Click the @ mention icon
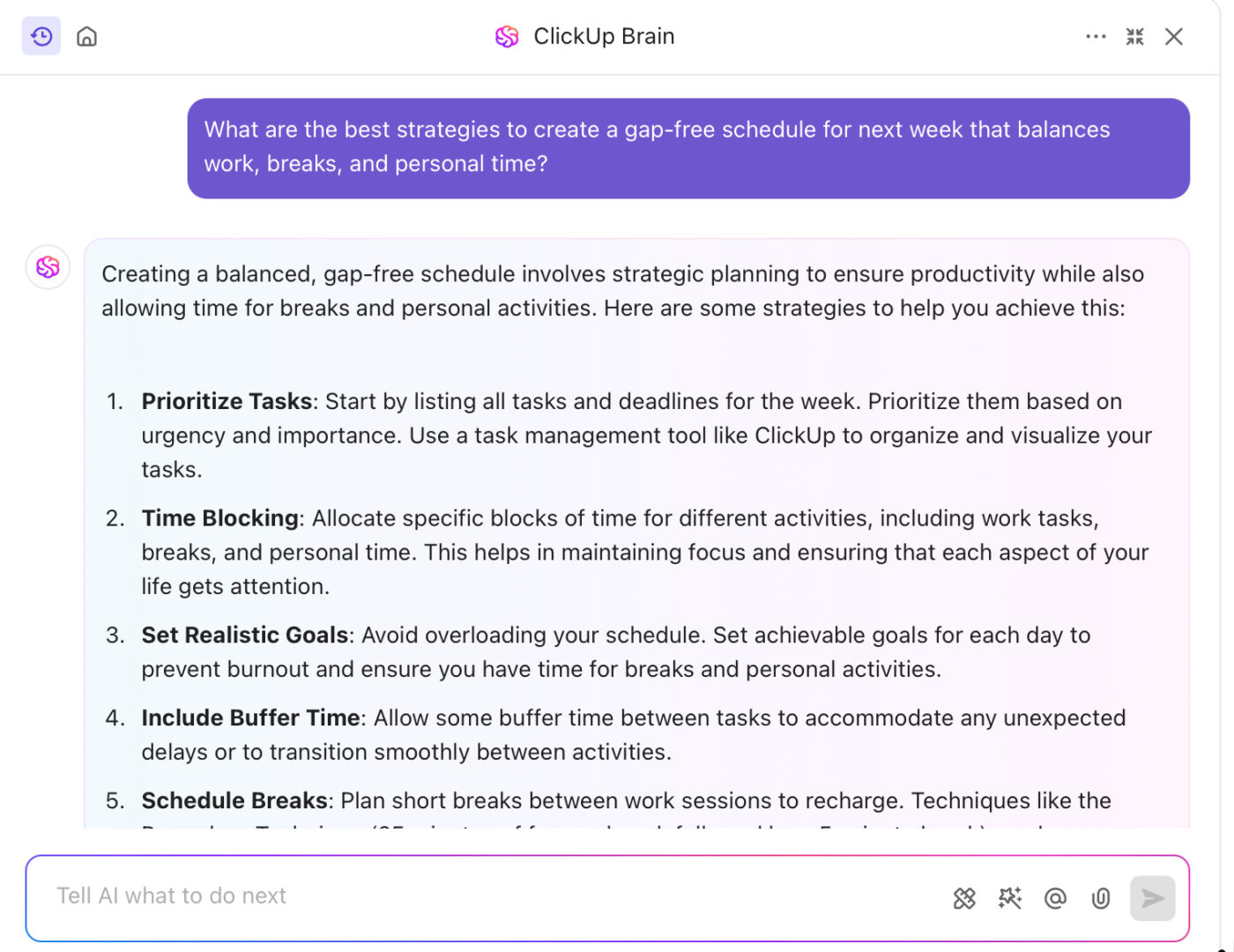Screen dimensions: 1234x952 [x=1055, y=898]
